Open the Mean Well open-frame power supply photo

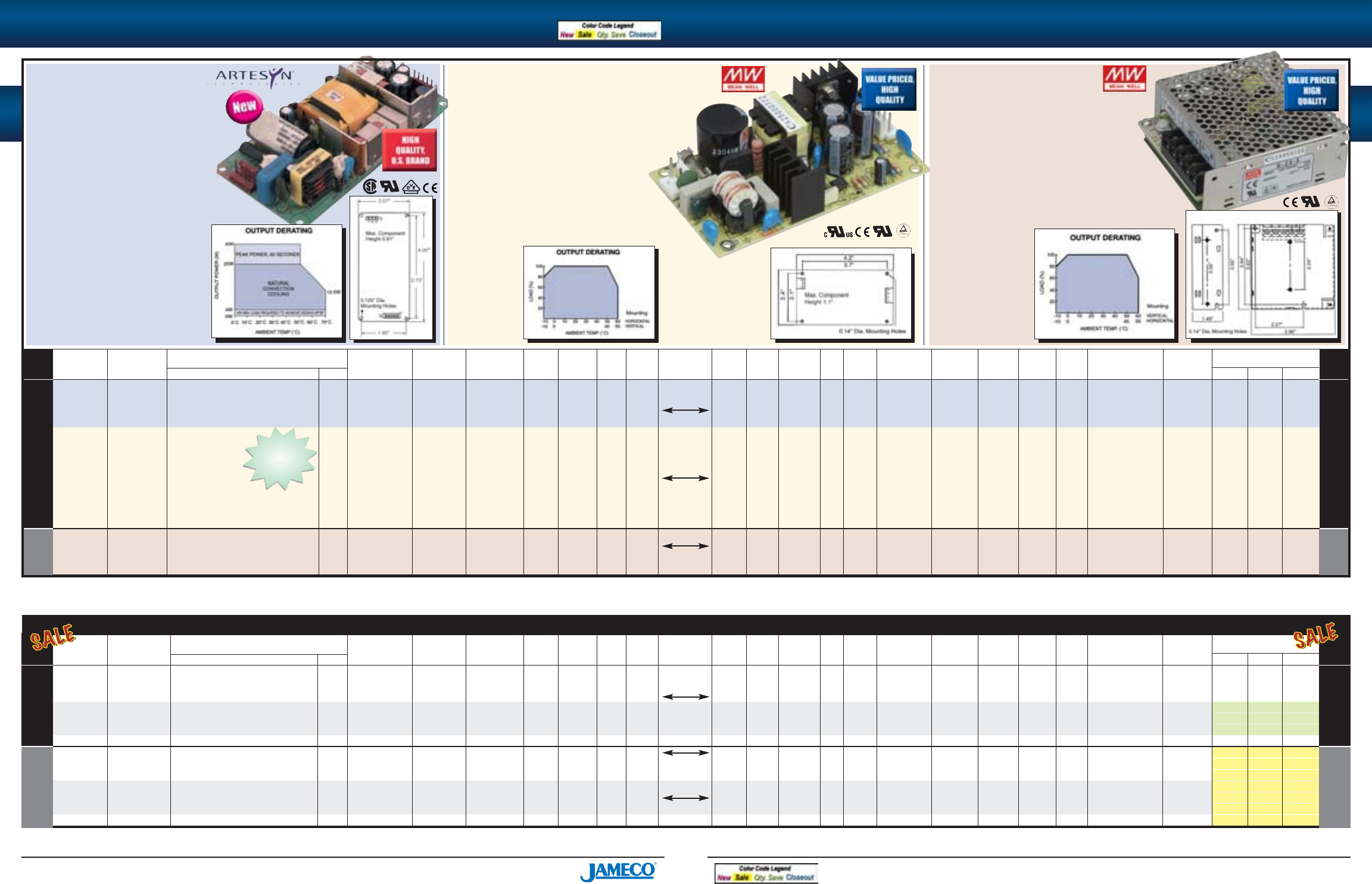click(x=789, y=158)
